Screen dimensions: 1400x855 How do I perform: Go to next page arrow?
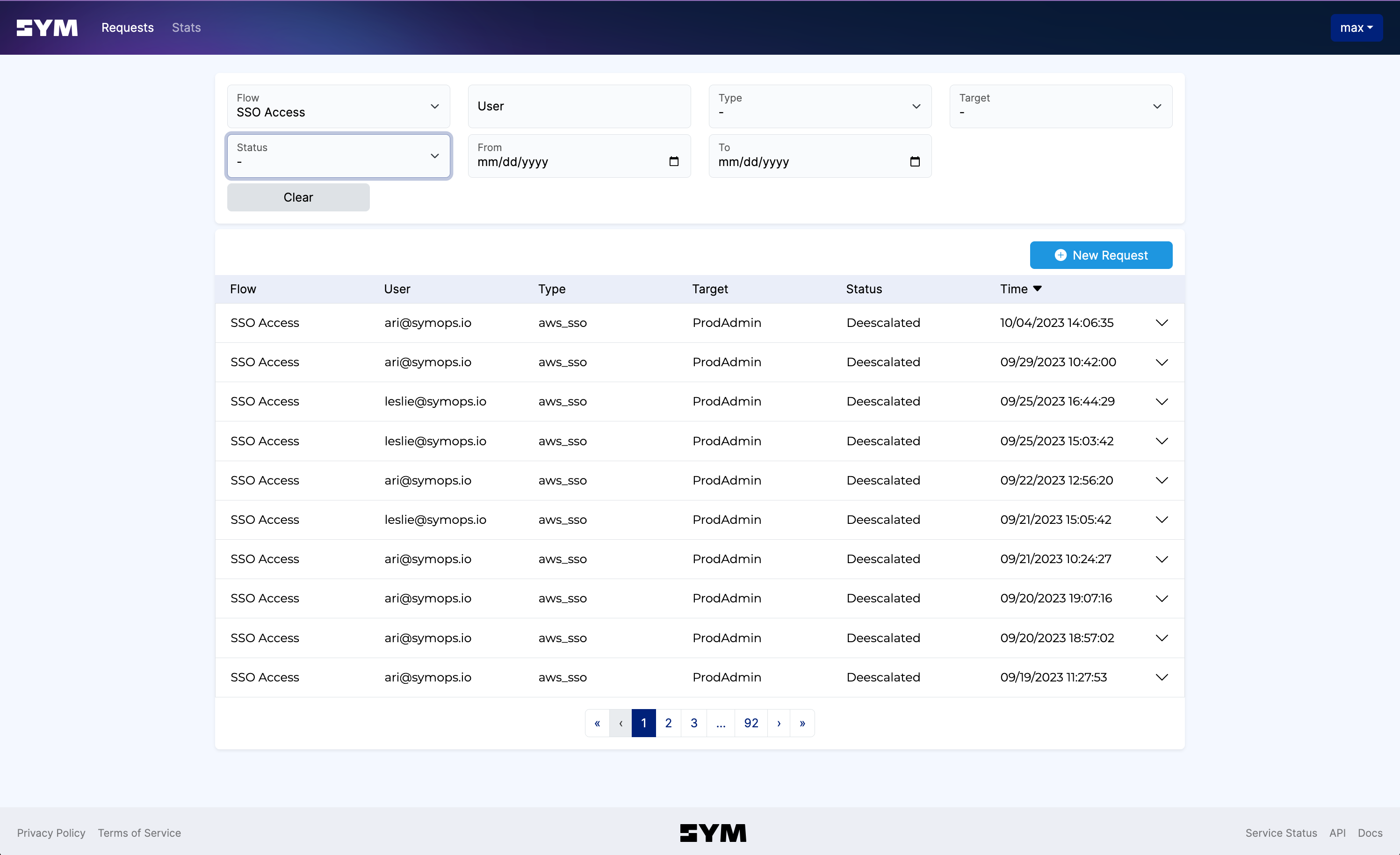pyautogui.click(x=779, y=723)
